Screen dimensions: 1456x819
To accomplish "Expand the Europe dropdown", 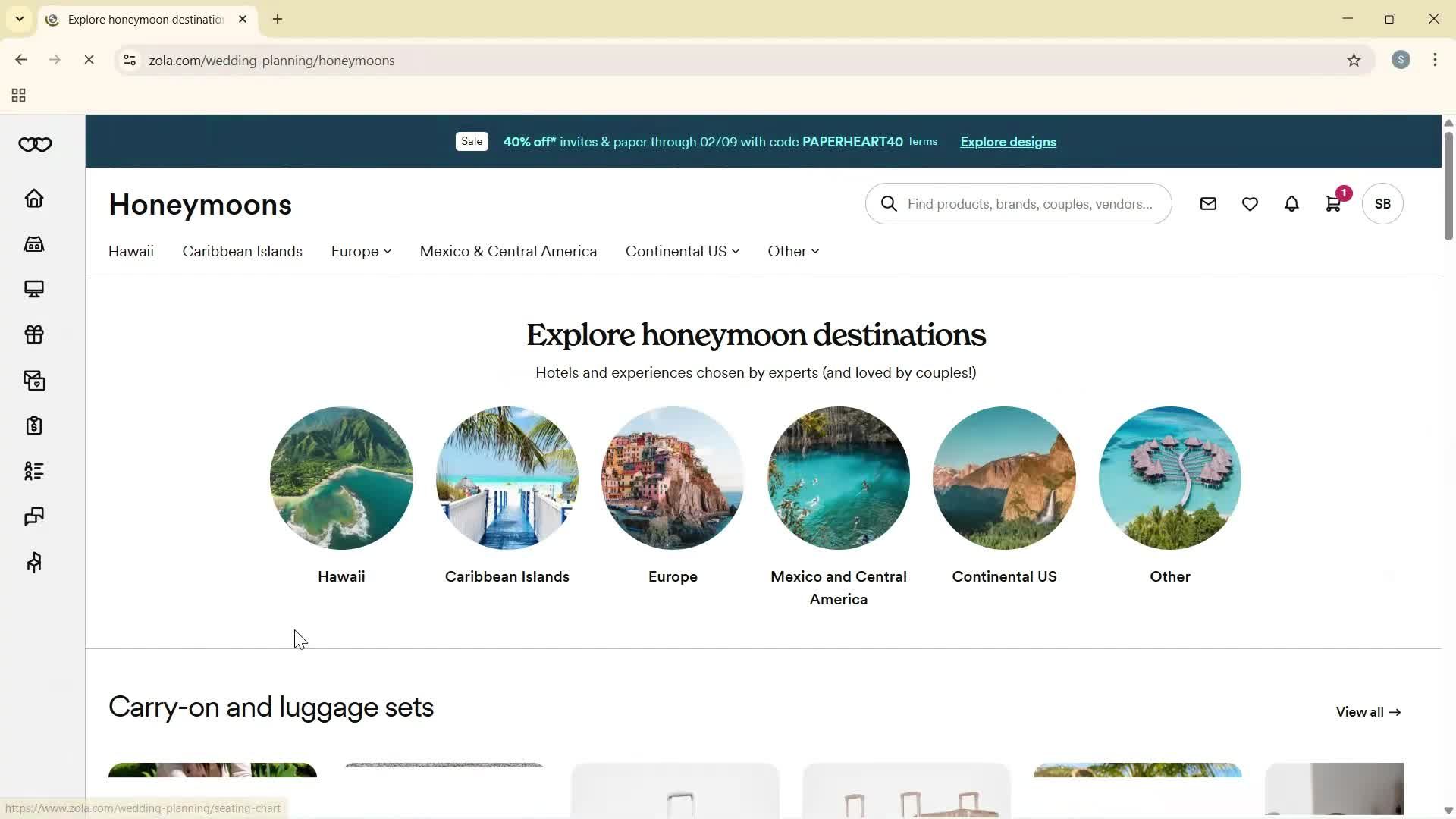I will click(x=360, y=251).
